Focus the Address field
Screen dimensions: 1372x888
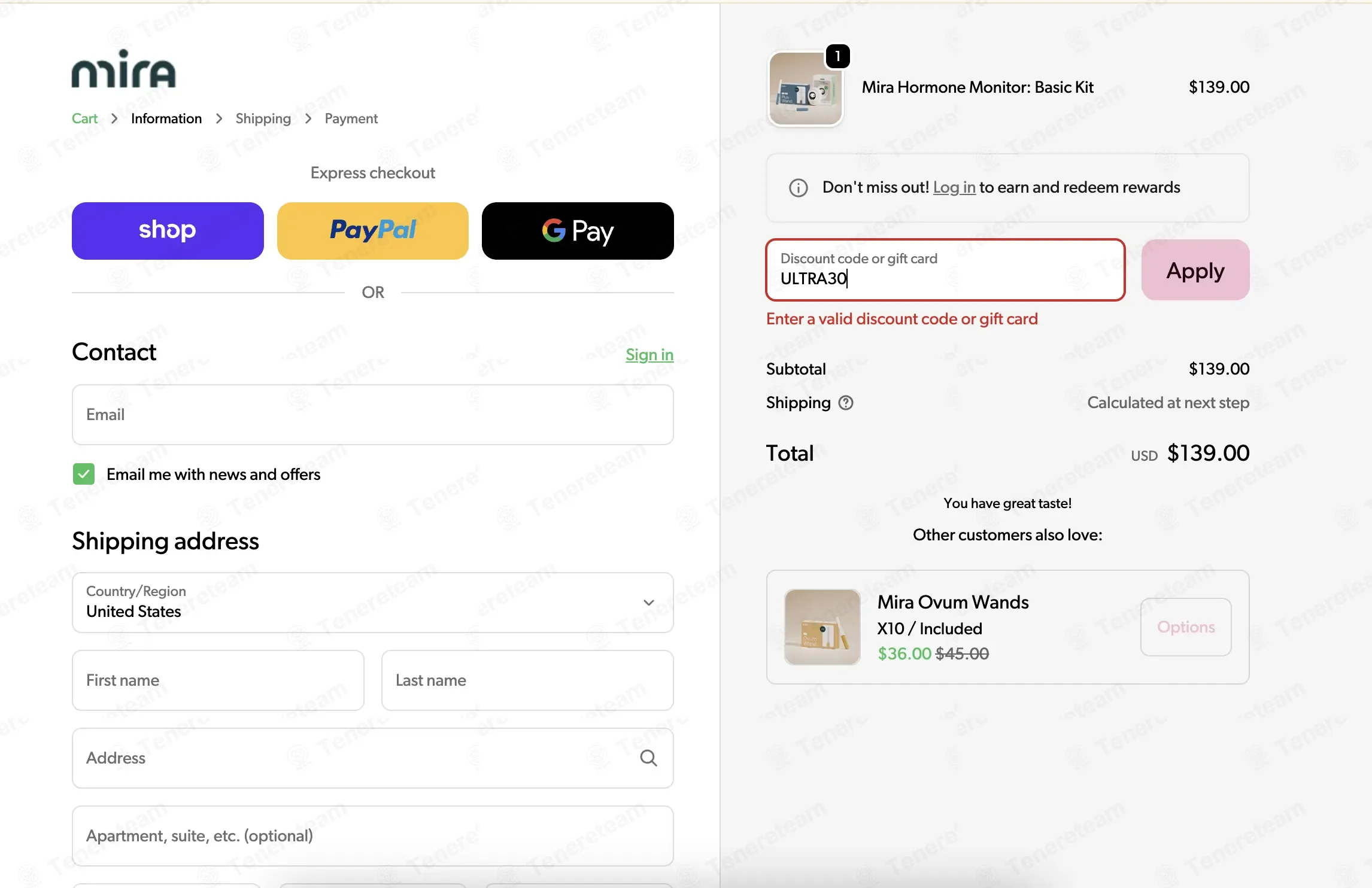(372, 758)
